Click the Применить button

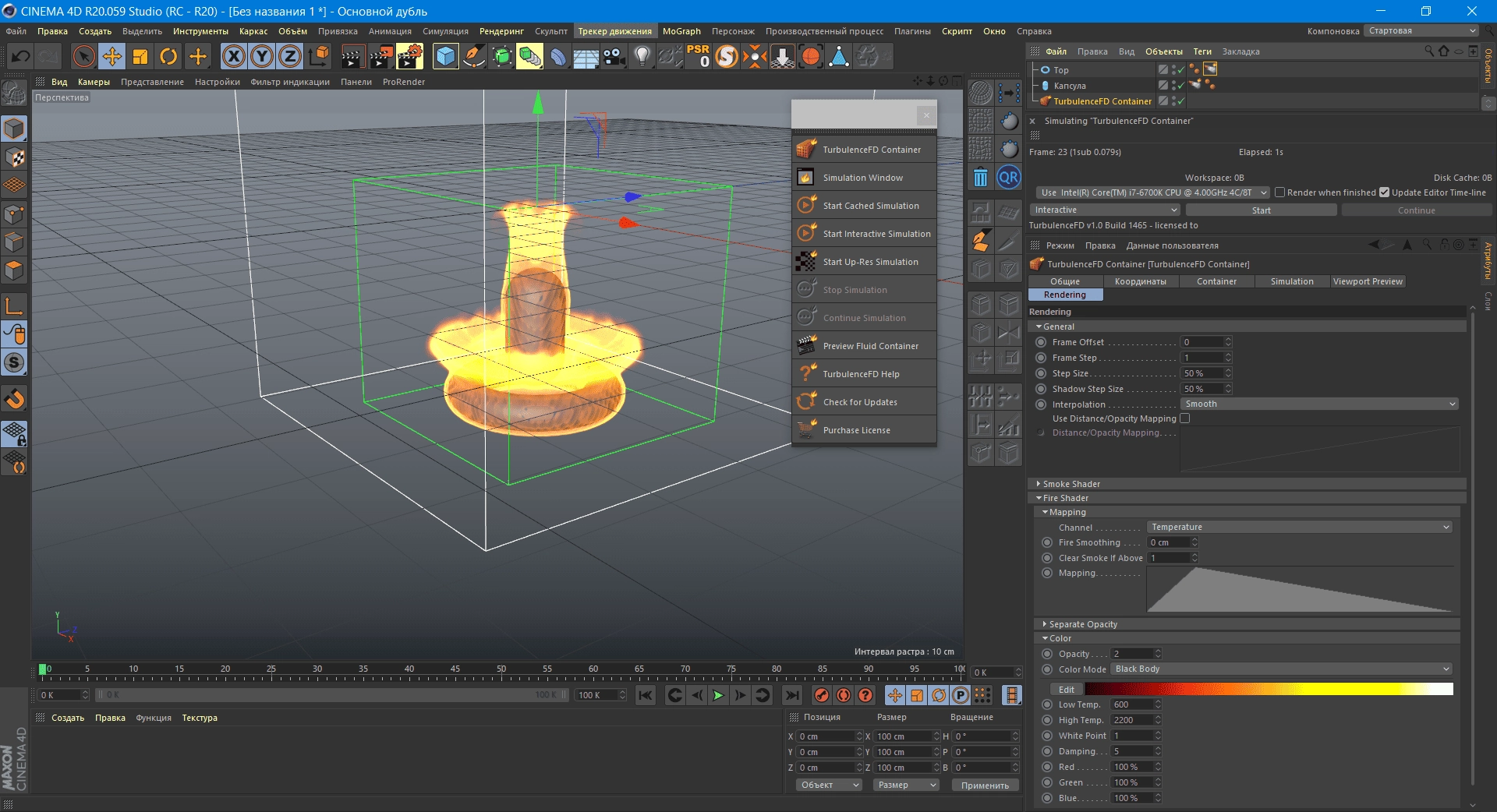pyautogui.click(x=985, y=786)
